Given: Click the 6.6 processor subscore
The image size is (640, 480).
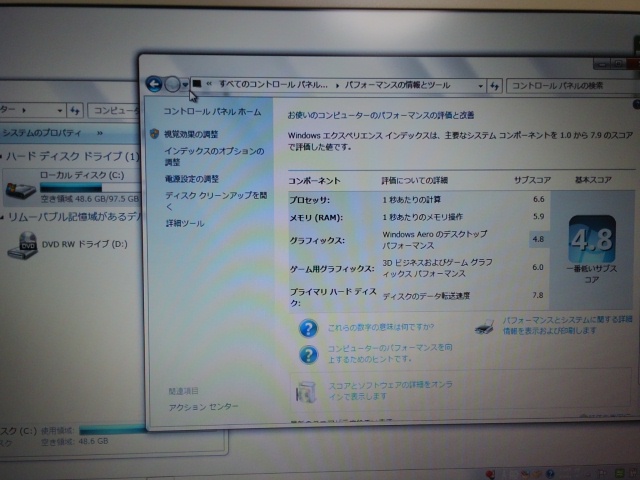Looking at the screenshot, I should [538, 199].
